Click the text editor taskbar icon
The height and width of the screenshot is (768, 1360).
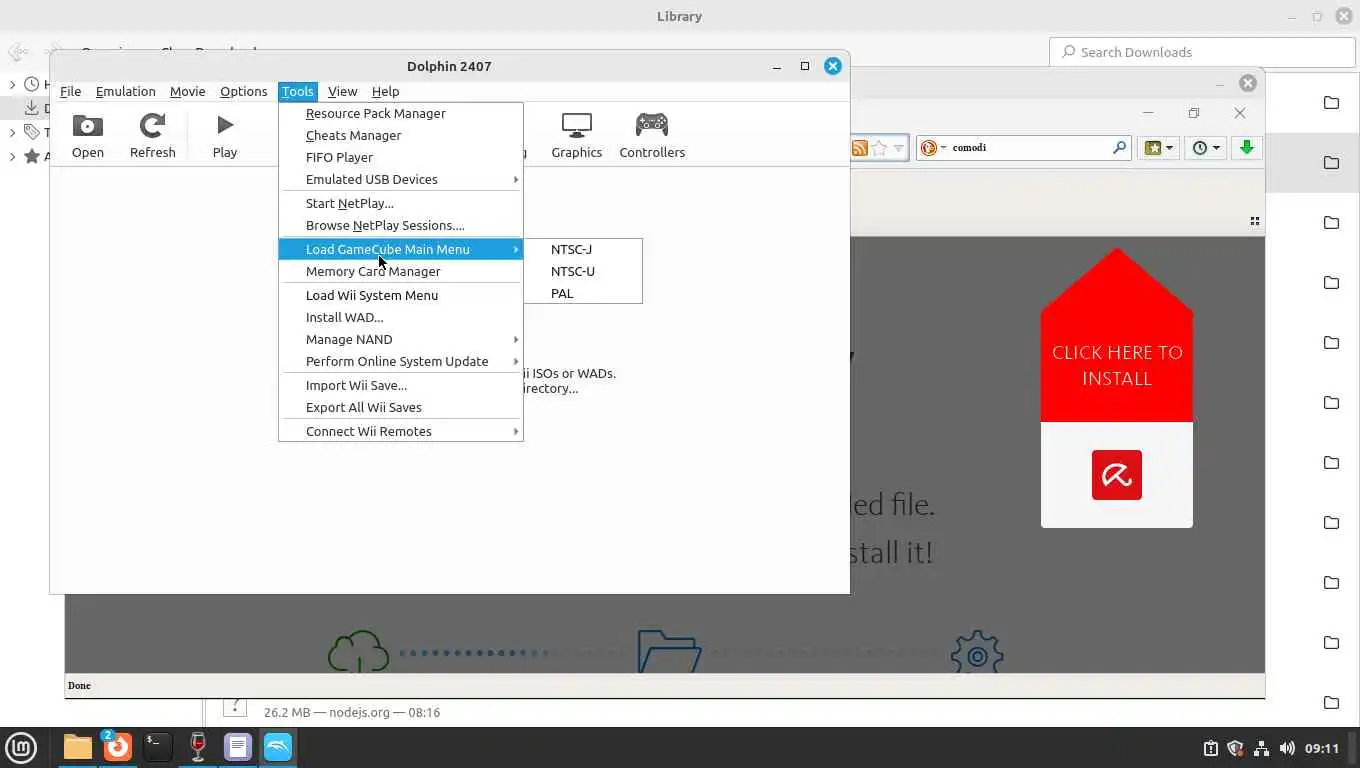pos(237,747)
